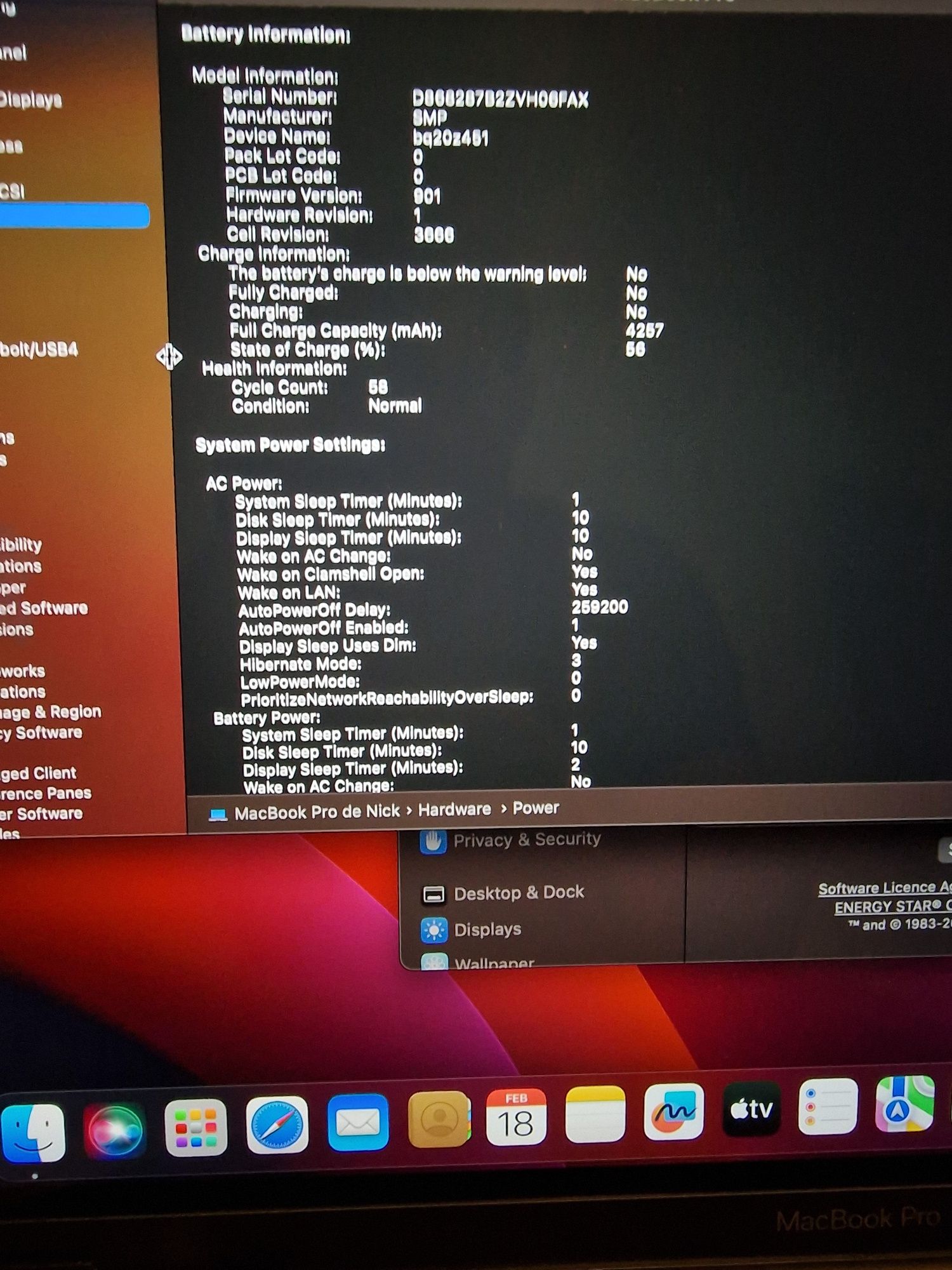Open Apple TV app in the Dock
The image size is (952, 1270).
coord(751,1109)
